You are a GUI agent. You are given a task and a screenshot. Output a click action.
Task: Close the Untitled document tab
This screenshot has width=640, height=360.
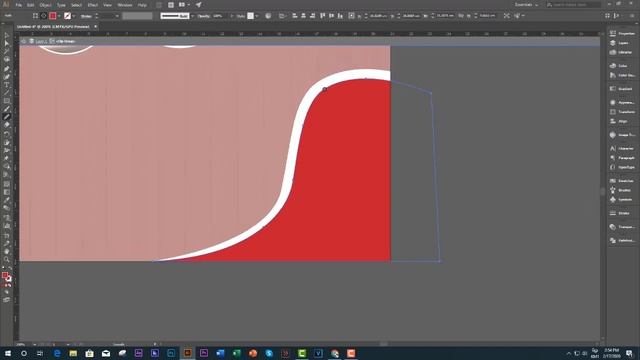point(96,27)
